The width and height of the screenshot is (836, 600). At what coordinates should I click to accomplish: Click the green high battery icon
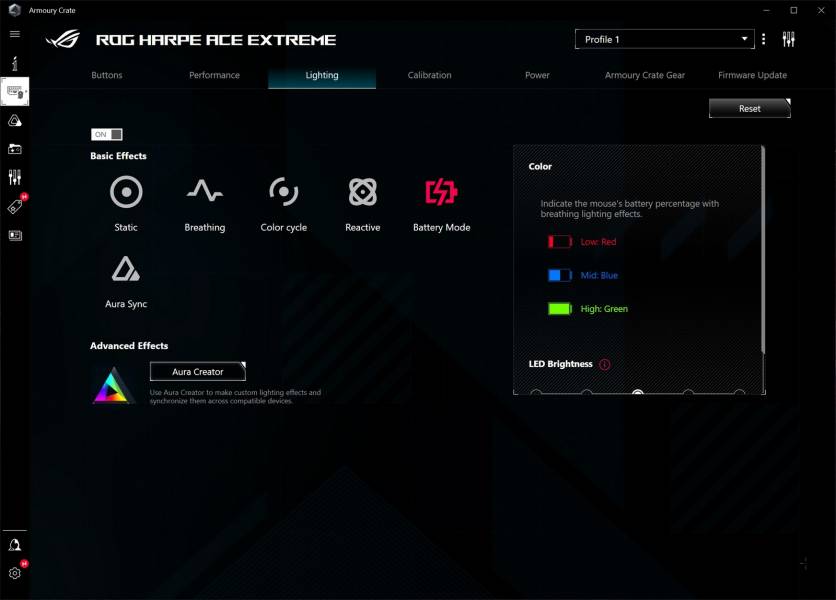point(560,309)
